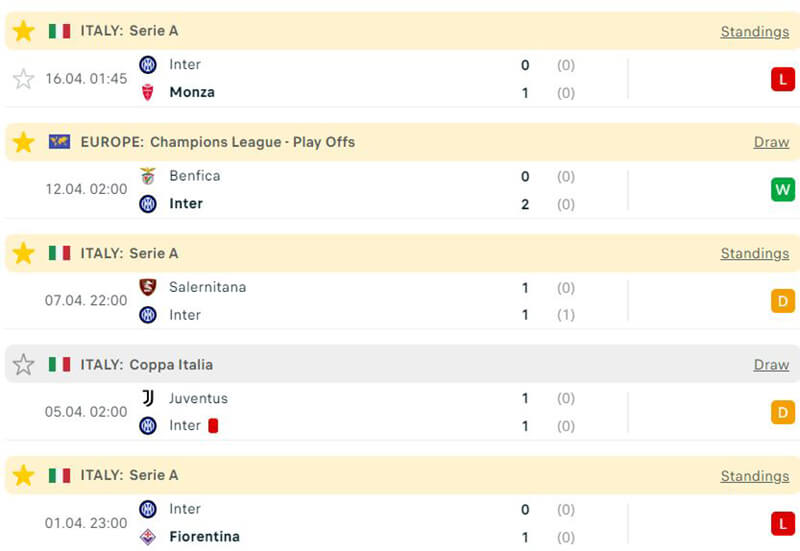Click Inter's red card indicator

tap(213, 426)
